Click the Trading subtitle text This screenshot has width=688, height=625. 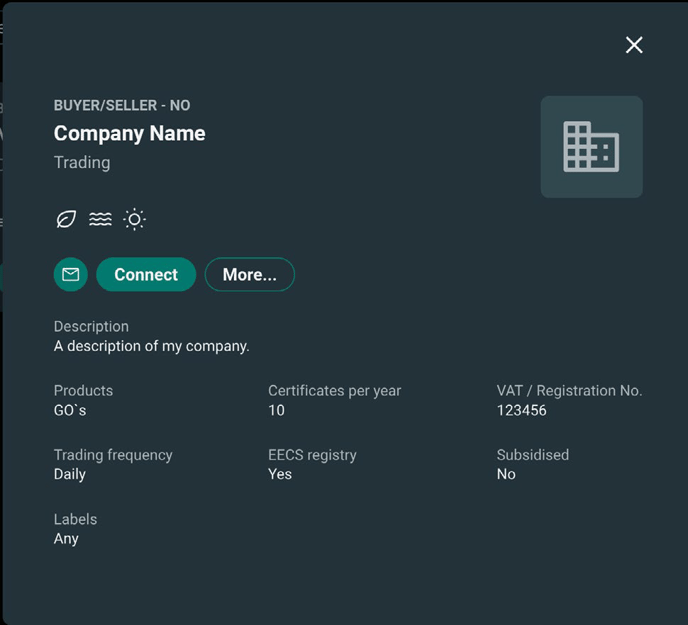click(x=82, y=162)
